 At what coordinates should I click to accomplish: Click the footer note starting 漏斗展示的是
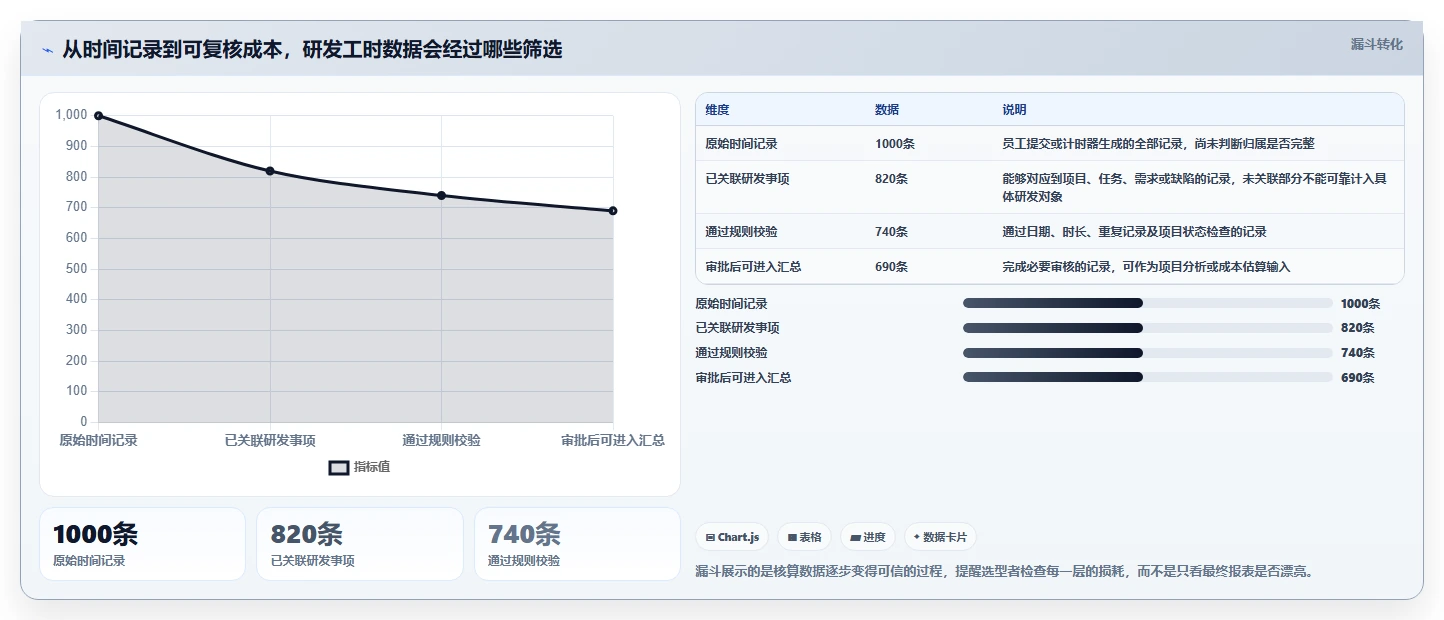coord(1003,572)
